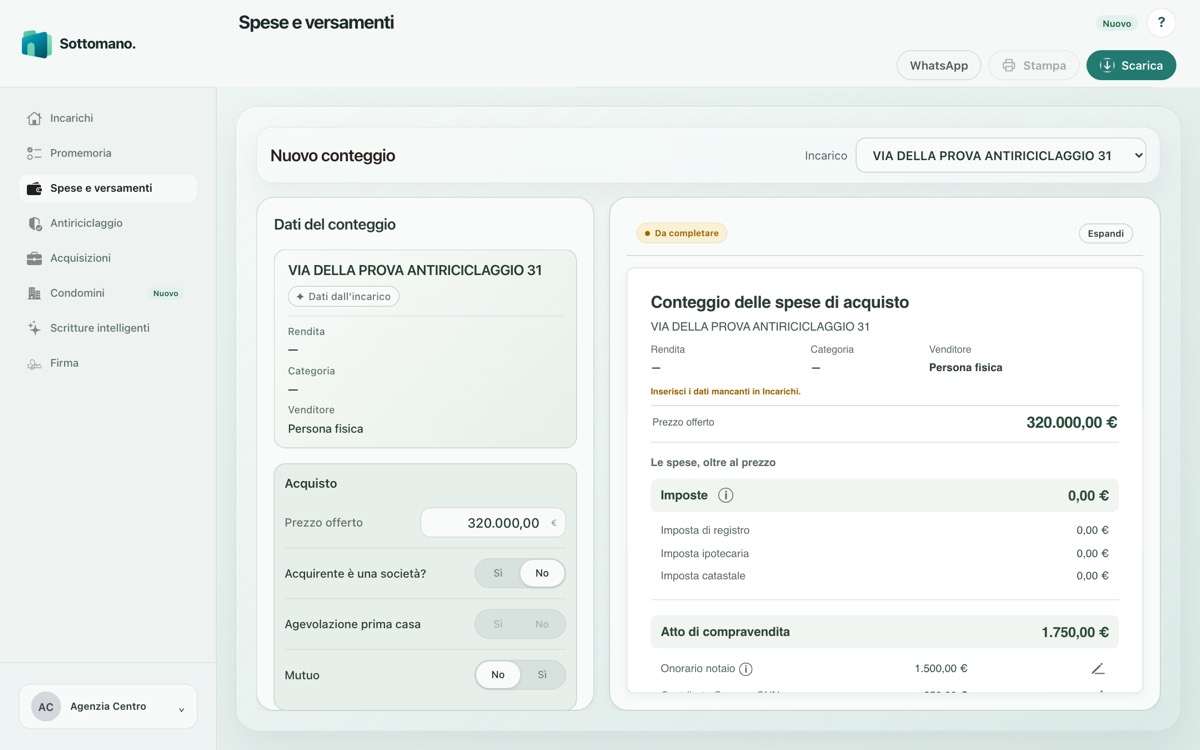Click the Onorario notaio amount 1.500,00 €

point(941,669)
